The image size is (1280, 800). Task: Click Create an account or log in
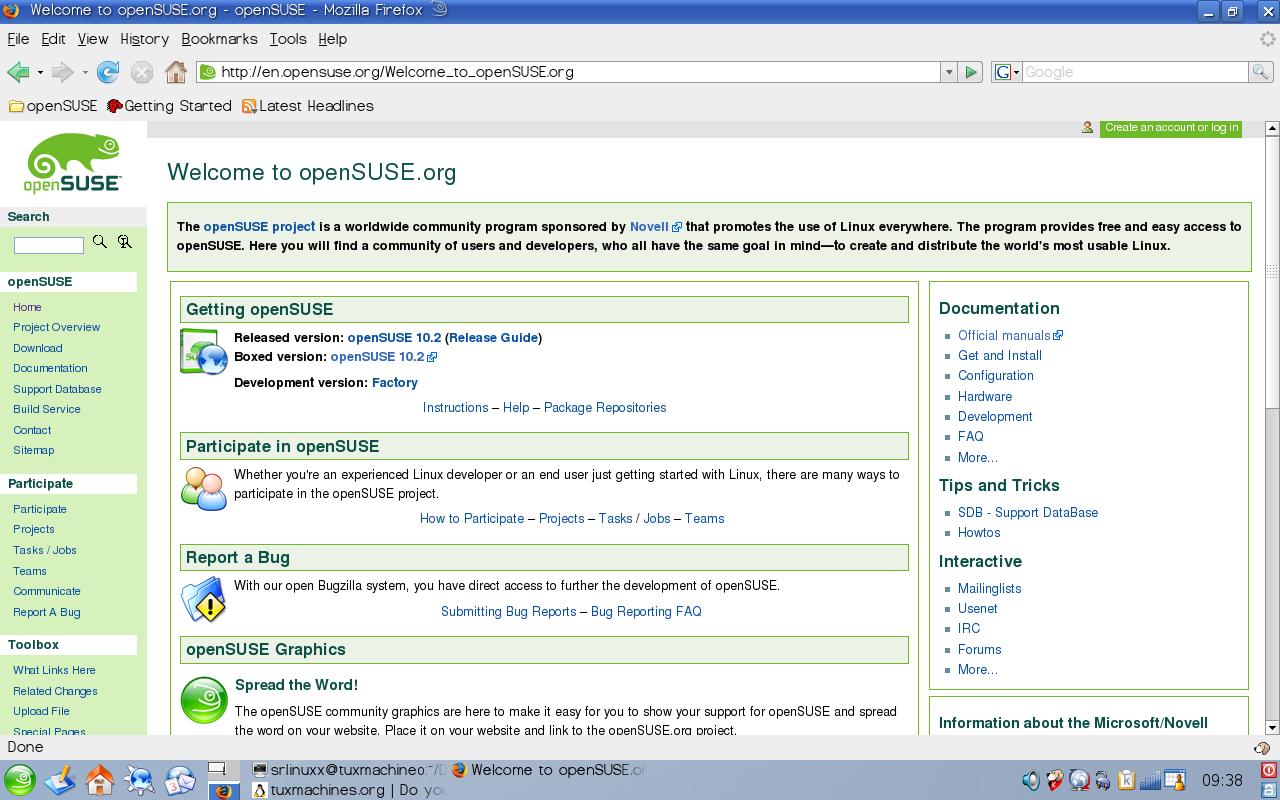pyautogui.click(x=1171, y=128)
